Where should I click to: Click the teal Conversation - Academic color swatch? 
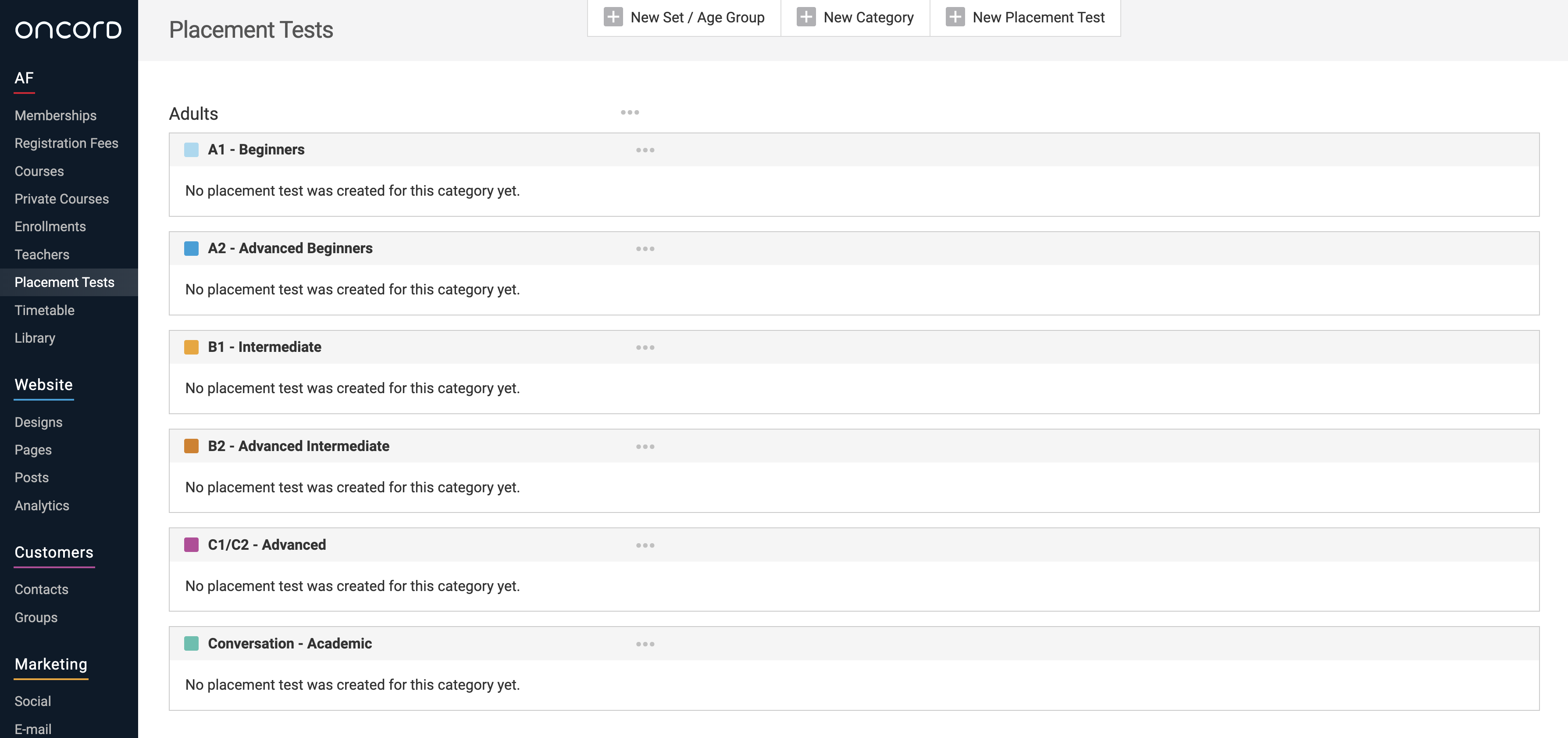coord(191,644)
